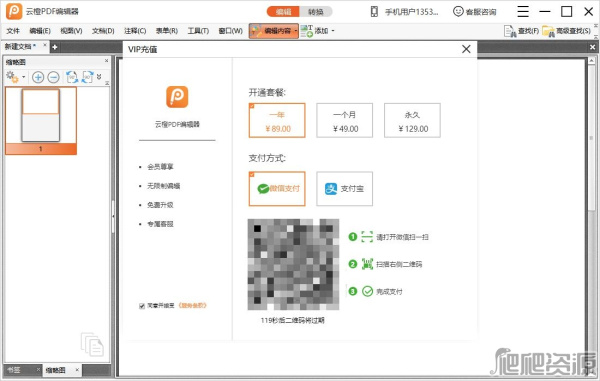
Task: Expand more thumbnail tools double chevron
Action: click(99, 77)
